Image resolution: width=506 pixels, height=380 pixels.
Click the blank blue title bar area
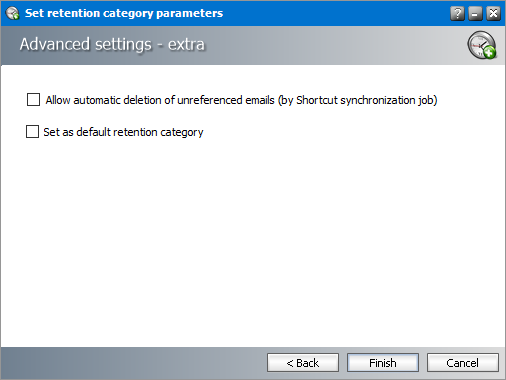pyautogui.click(x=333, y=13)
